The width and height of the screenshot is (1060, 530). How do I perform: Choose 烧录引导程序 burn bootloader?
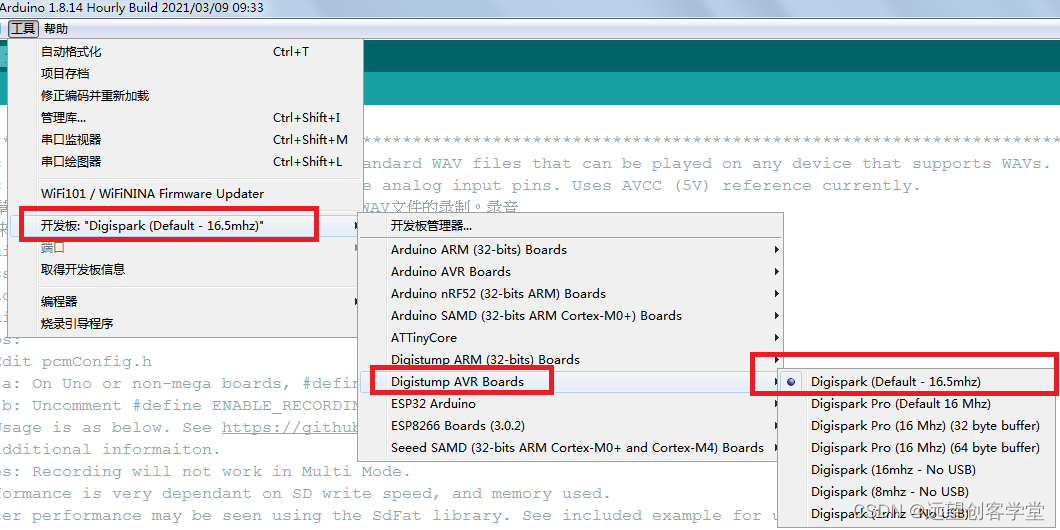point(185,324)
